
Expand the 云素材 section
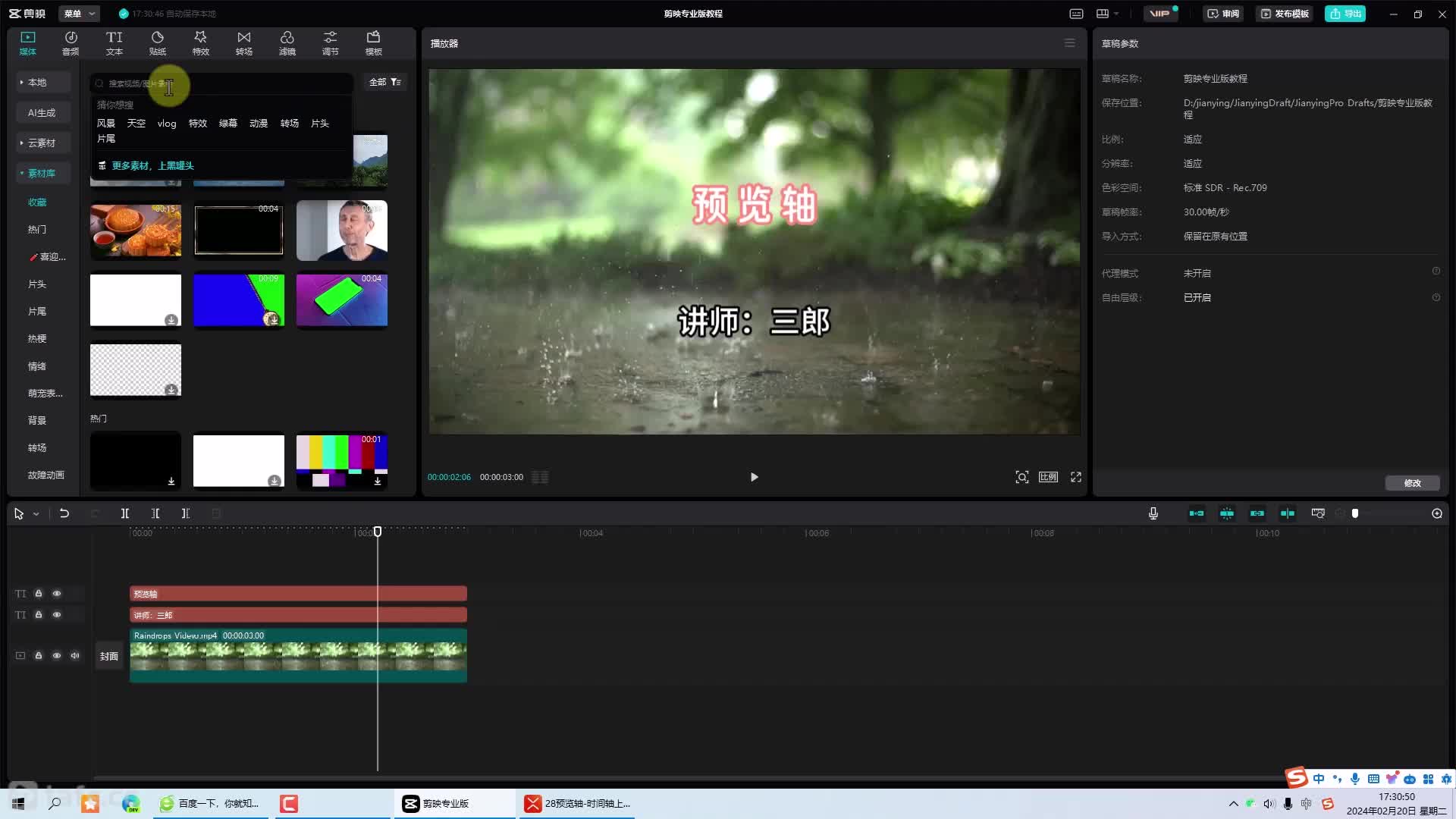42,143
